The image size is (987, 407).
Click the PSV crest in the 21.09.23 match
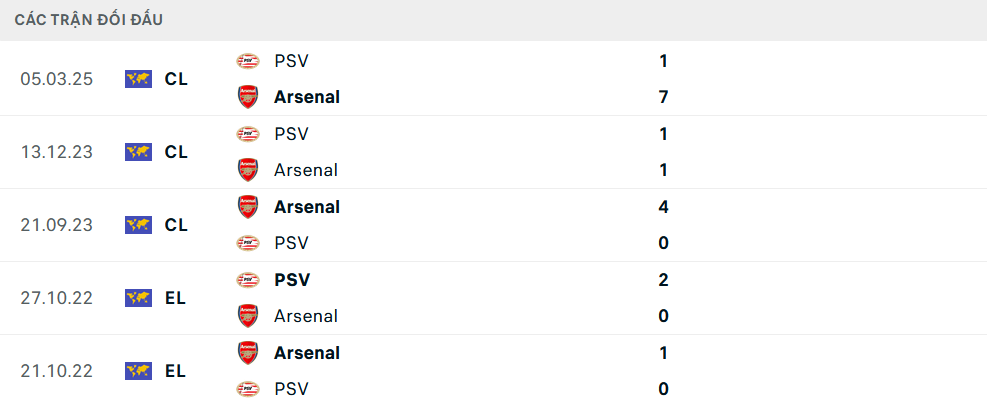[247, 243]
